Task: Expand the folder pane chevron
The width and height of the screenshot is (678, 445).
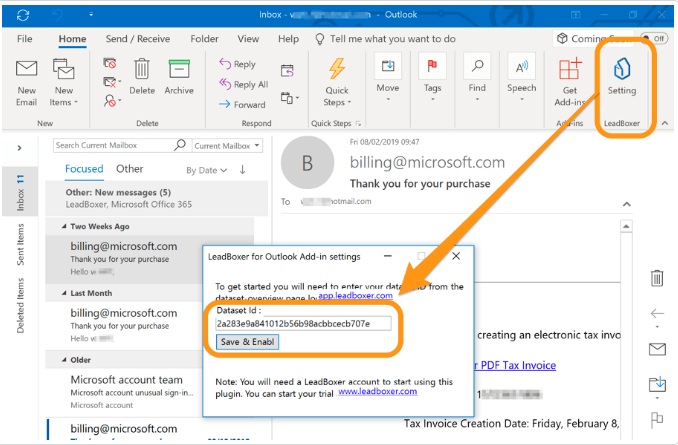Action: point(19,148)
